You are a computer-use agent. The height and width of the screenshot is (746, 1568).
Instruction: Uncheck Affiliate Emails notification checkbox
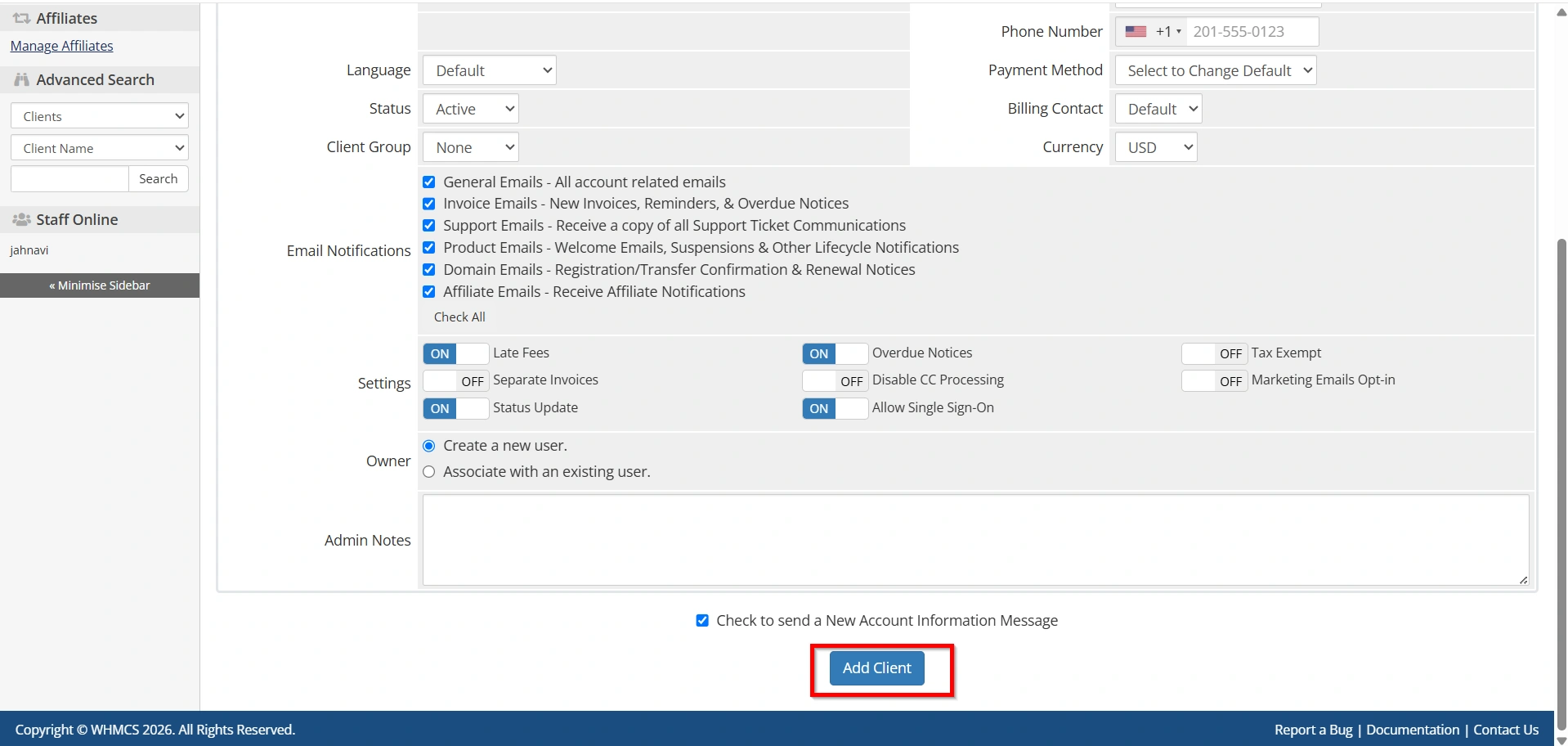coord(428,291)
